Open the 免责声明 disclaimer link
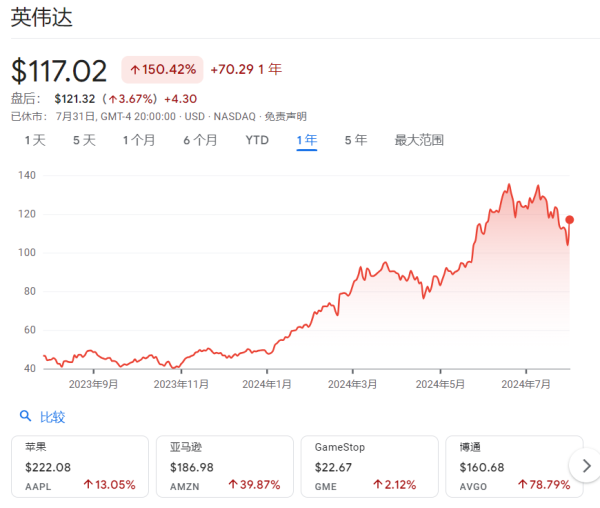 [x=285, y=116]
